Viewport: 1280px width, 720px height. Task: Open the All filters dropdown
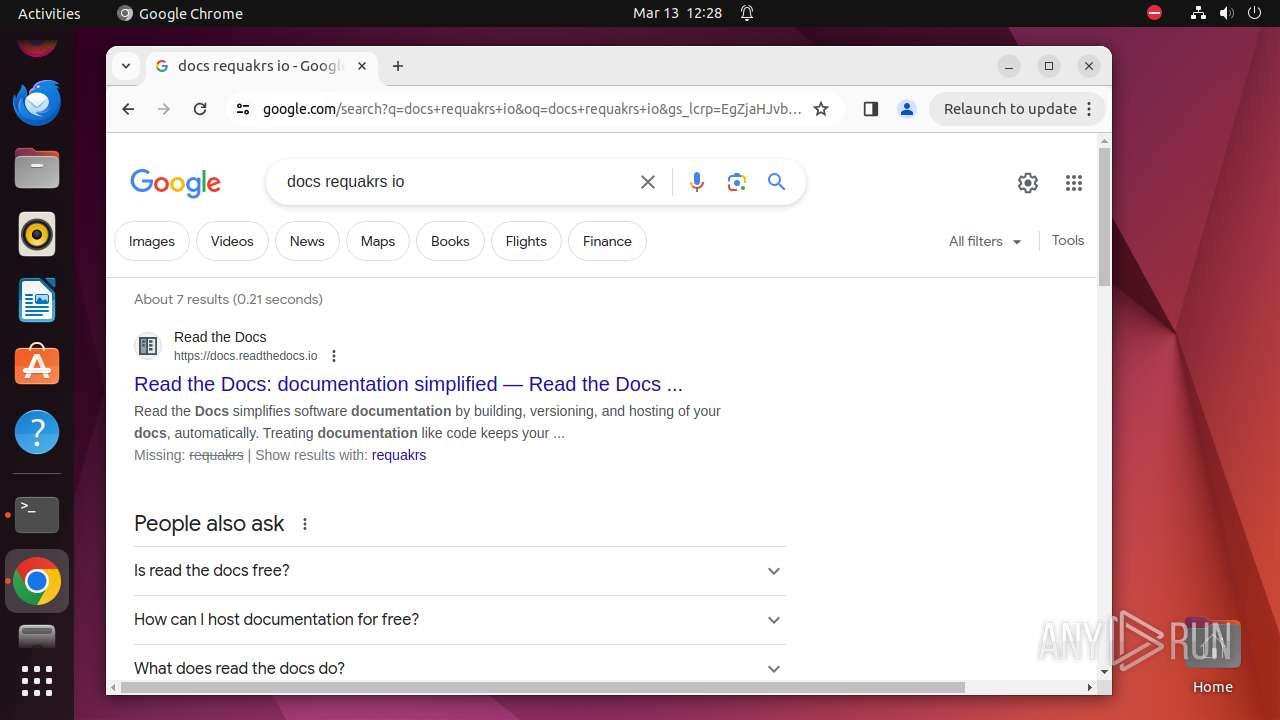[986, 241]
